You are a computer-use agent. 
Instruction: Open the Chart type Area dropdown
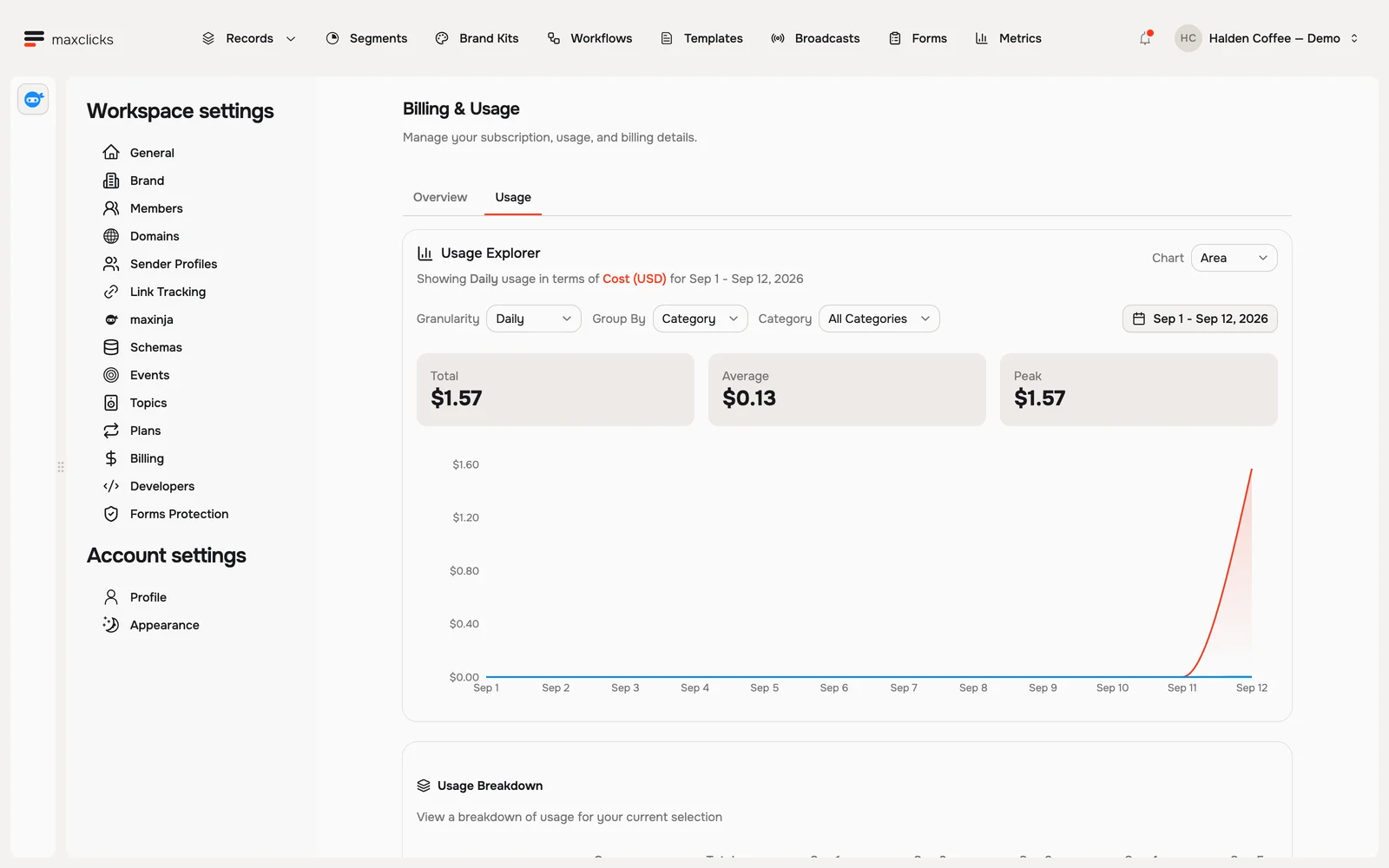(1234, 258)
